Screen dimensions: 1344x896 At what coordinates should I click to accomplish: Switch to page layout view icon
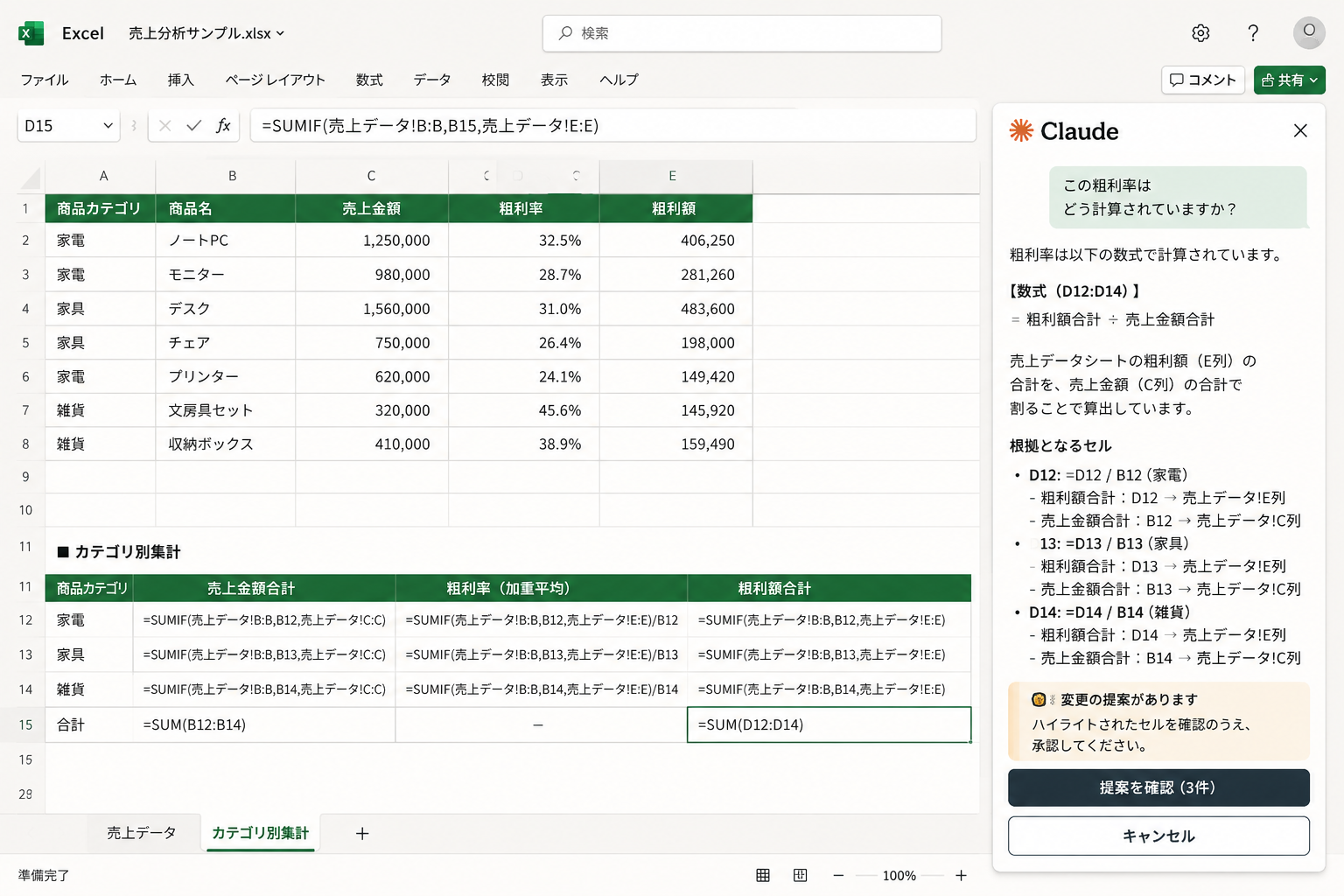coord(800,875)
